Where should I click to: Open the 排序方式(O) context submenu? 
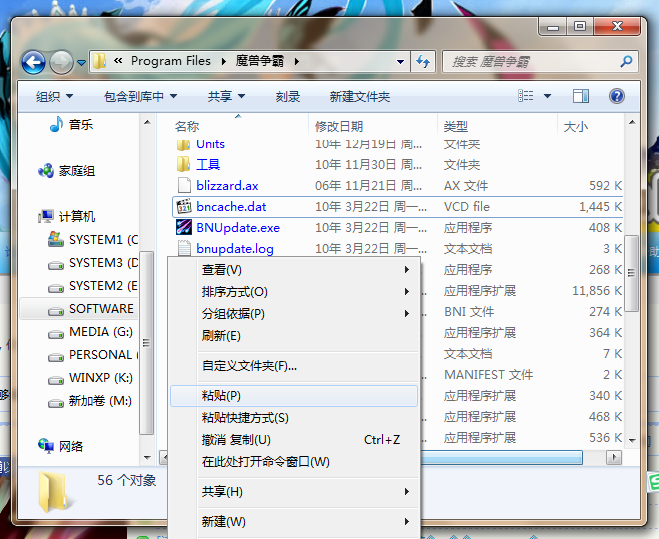pyautogui.click(x=294, y=292)
